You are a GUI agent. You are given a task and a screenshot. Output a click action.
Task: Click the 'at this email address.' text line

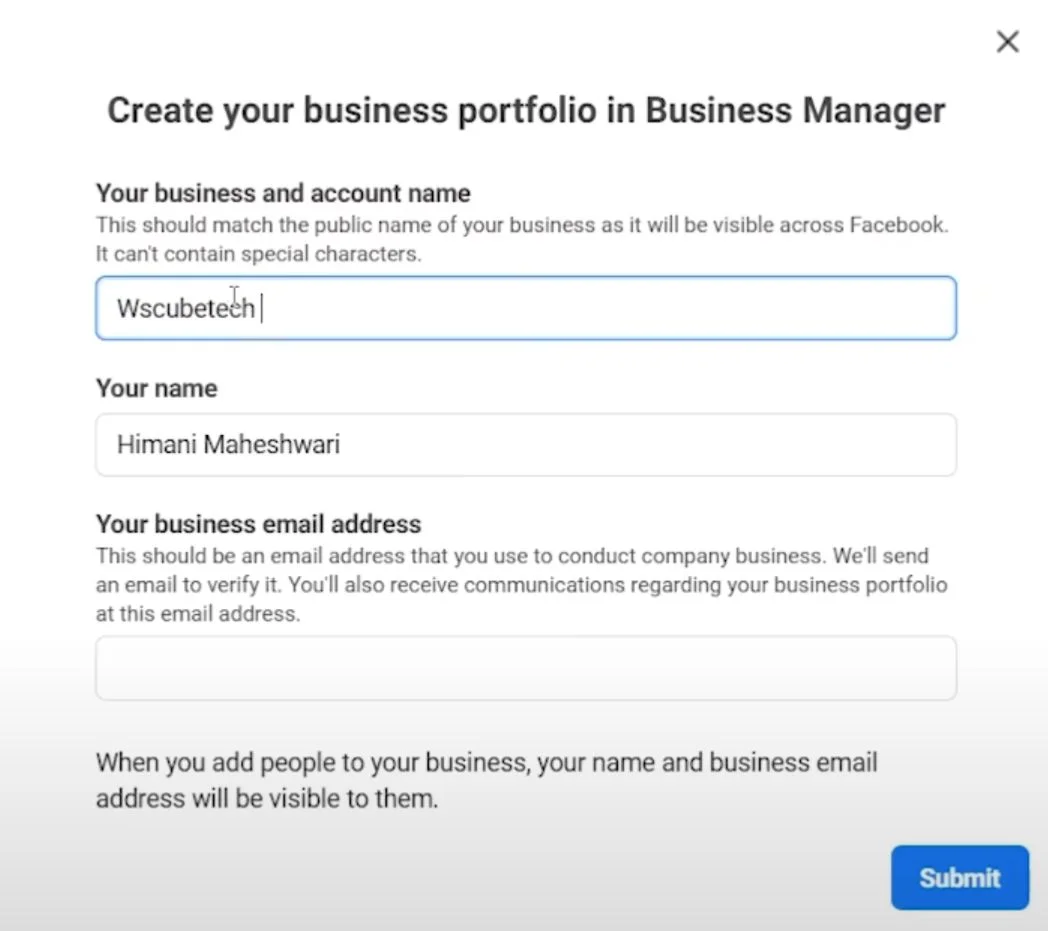[197, 614]
